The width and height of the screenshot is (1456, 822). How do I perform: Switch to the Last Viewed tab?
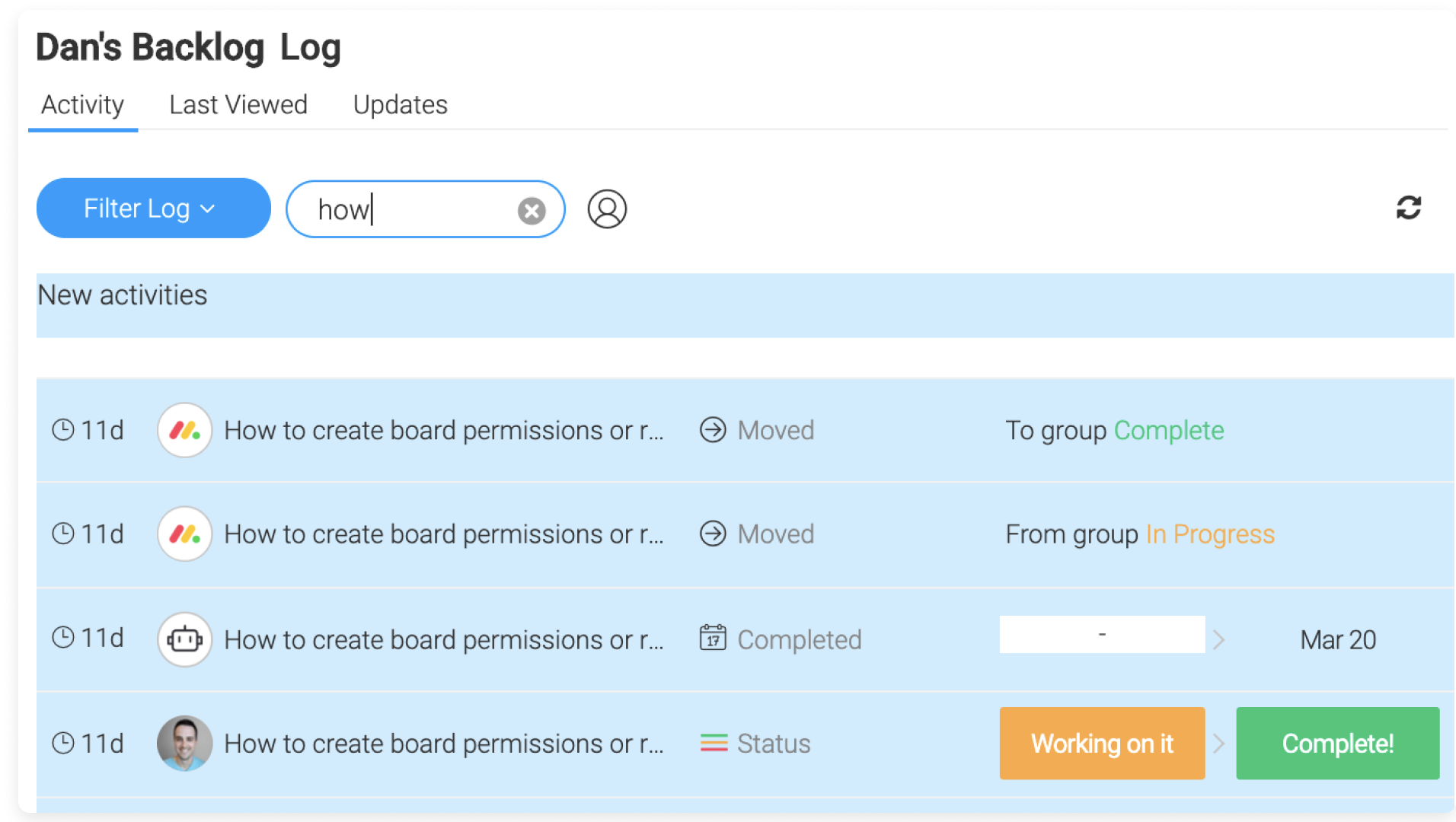click(x=238, y=105)
